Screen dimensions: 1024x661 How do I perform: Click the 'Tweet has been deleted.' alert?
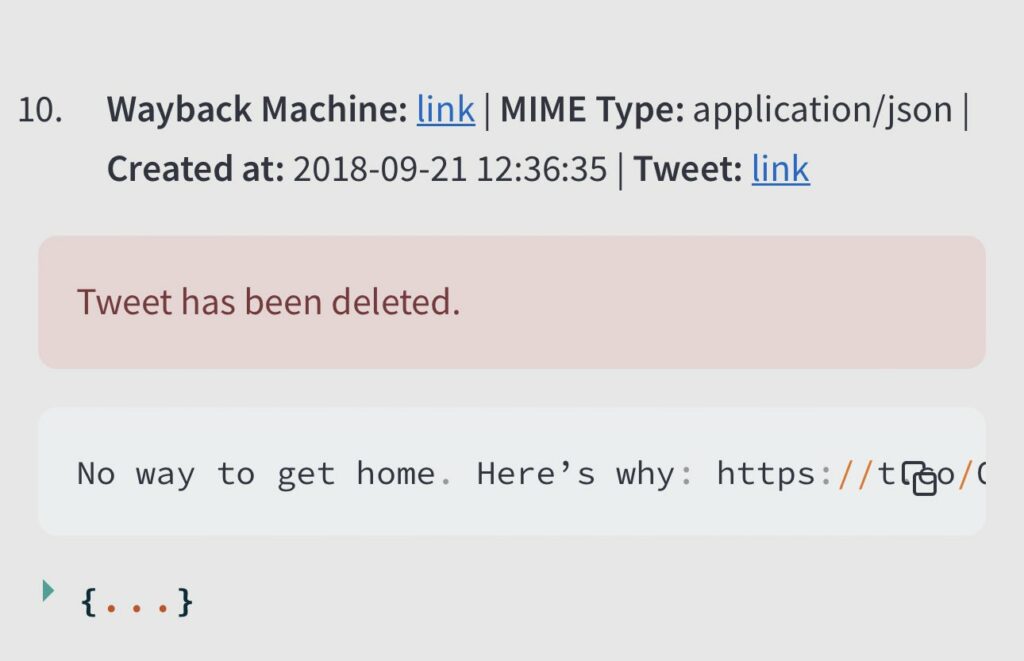[511, 302]
